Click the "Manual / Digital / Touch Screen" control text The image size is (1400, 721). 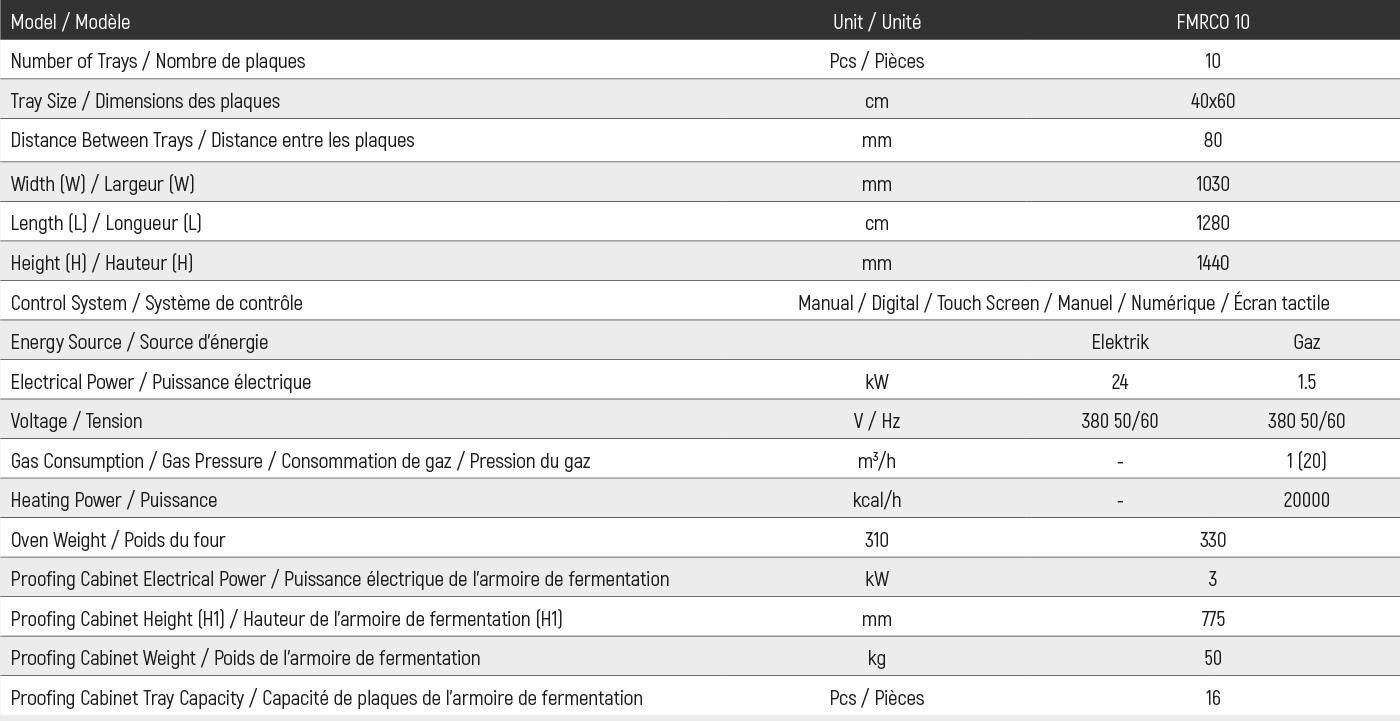tap(1063, 303)
